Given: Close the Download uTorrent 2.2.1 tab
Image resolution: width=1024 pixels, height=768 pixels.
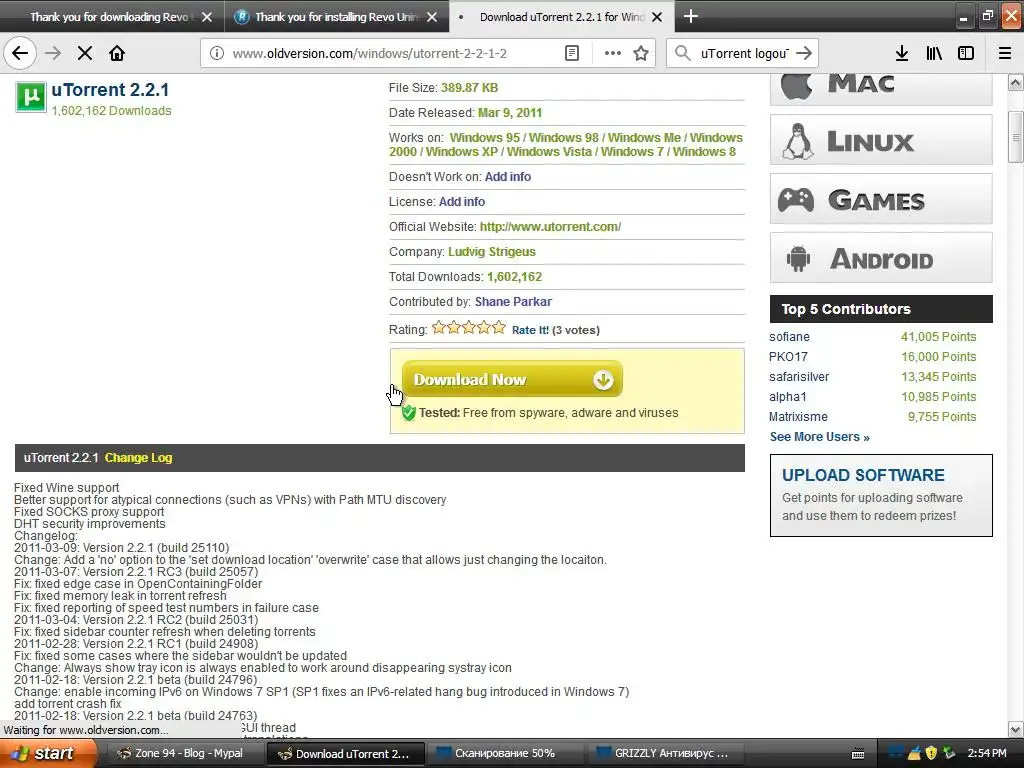Looking at the screenshot, I should pos(657,17).
